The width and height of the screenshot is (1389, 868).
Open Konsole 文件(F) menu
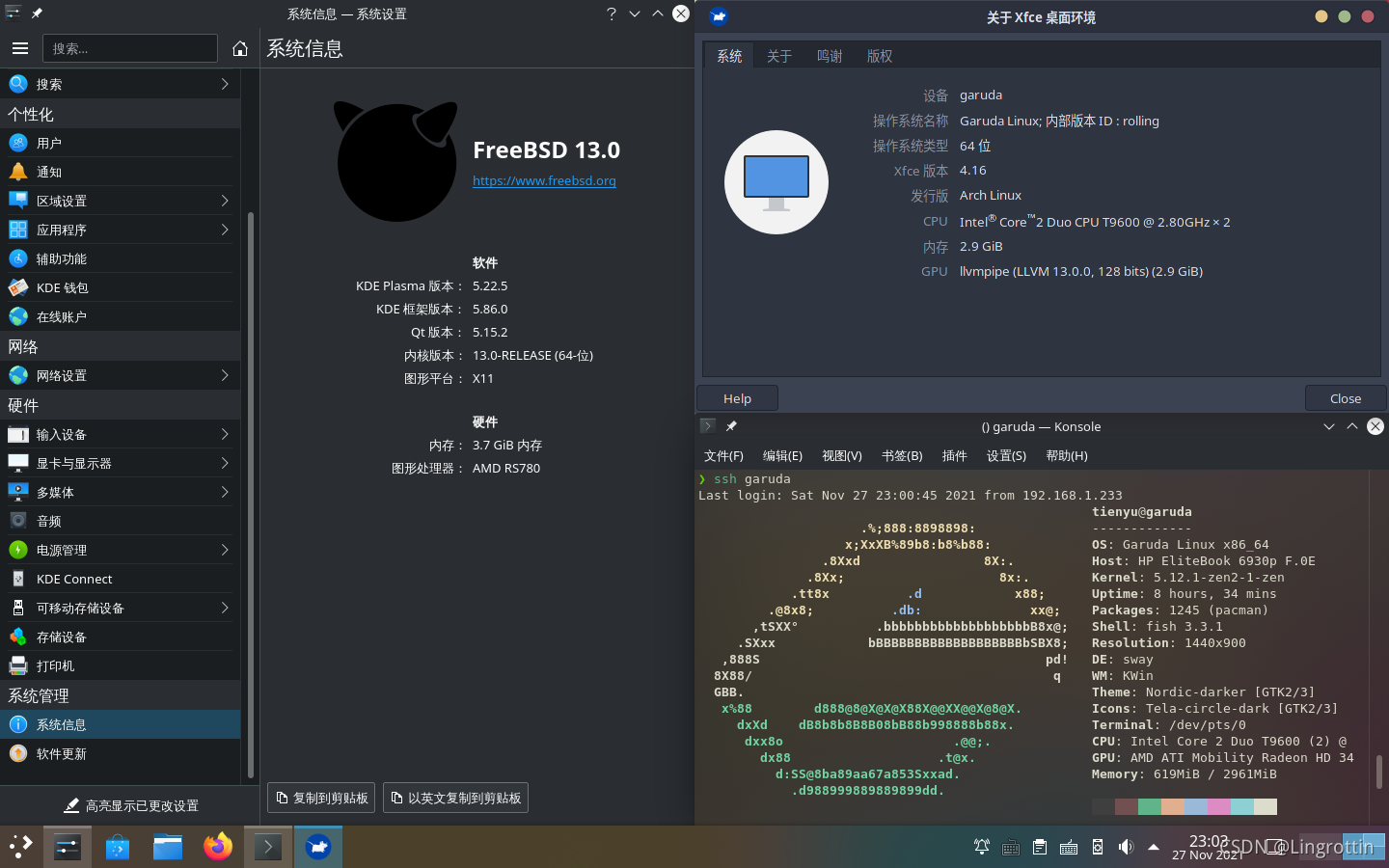pyautogui.click(x=723, y=455)
